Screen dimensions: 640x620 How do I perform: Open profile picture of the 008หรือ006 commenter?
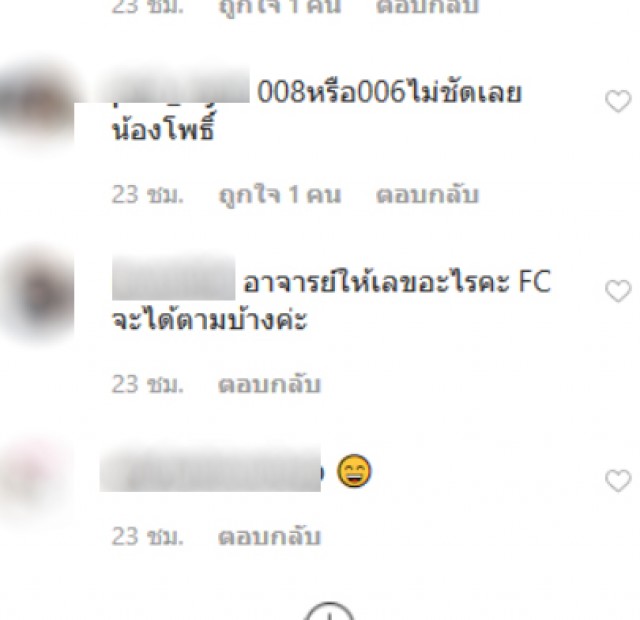tap(38, 105)
